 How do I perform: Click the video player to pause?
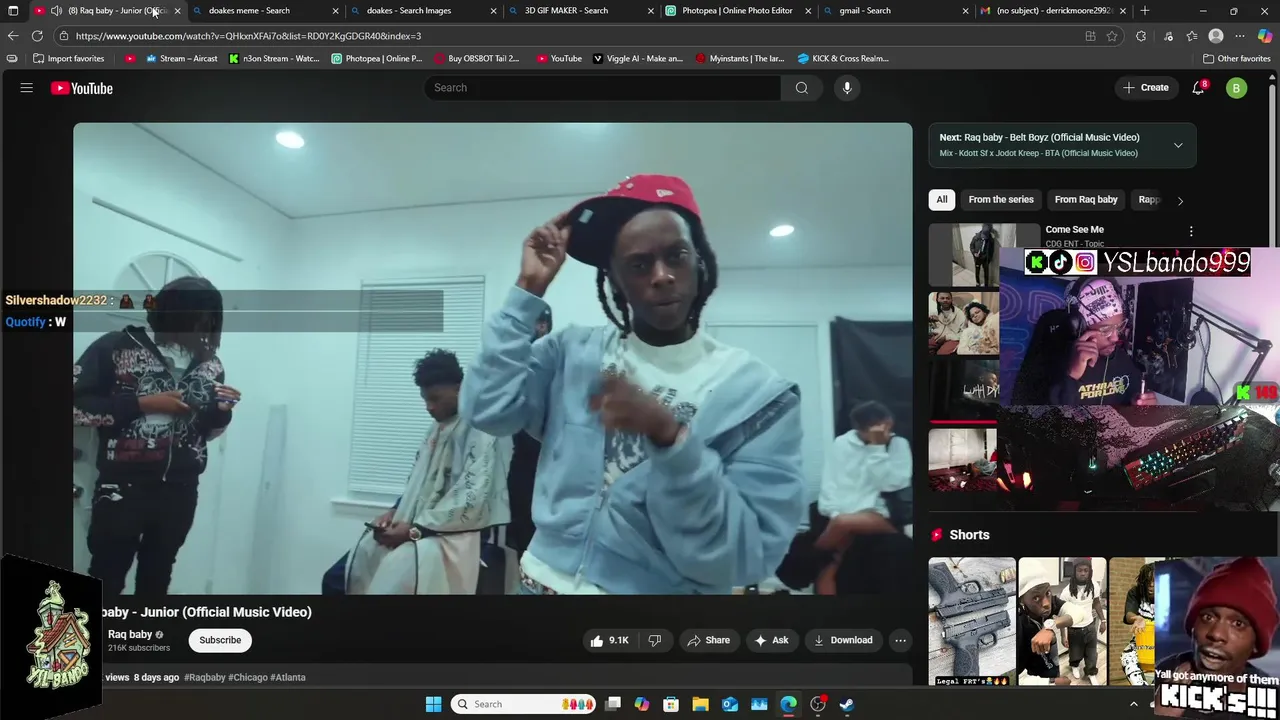(493, 358)
